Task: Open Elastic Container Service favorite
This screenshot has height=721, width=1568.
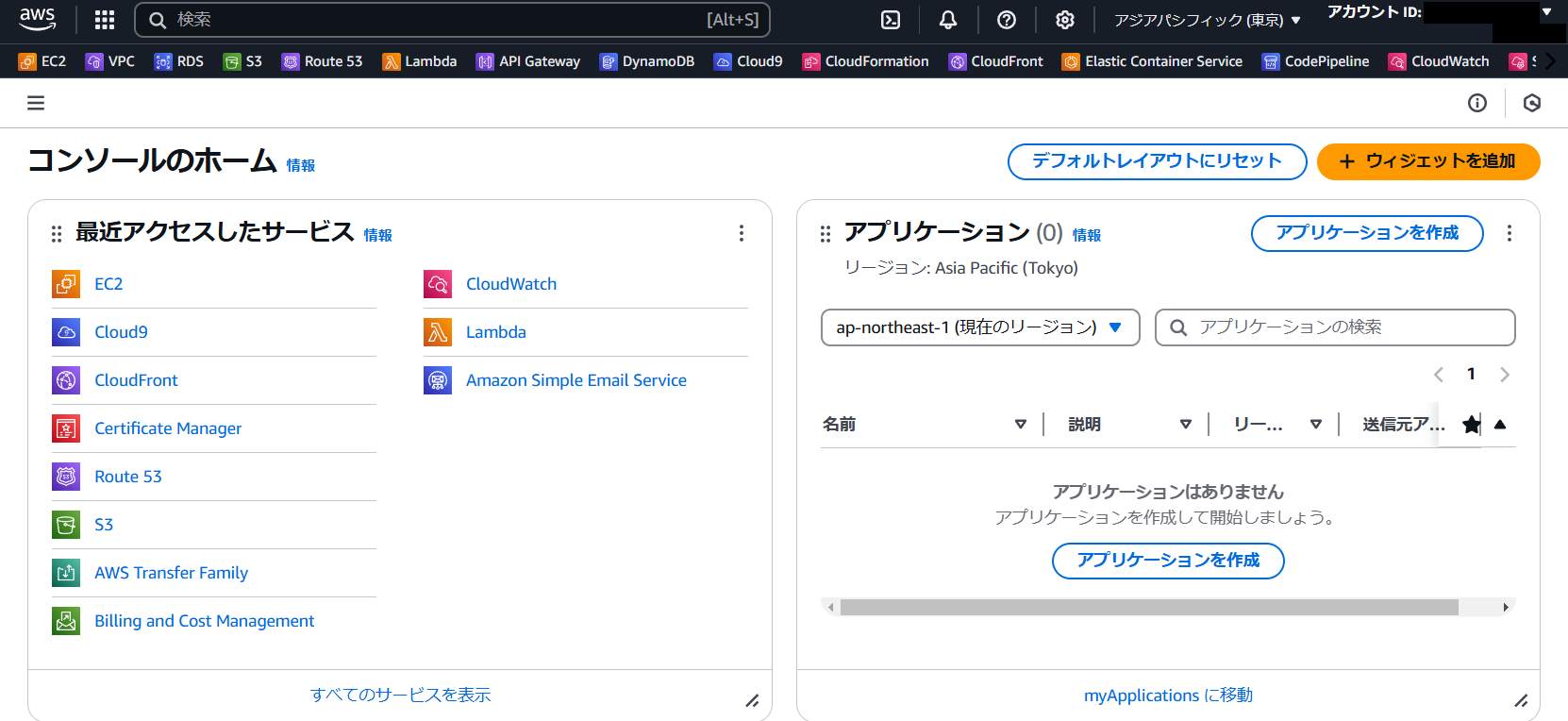Action: pyautogui.click(x=1152, y=61)
